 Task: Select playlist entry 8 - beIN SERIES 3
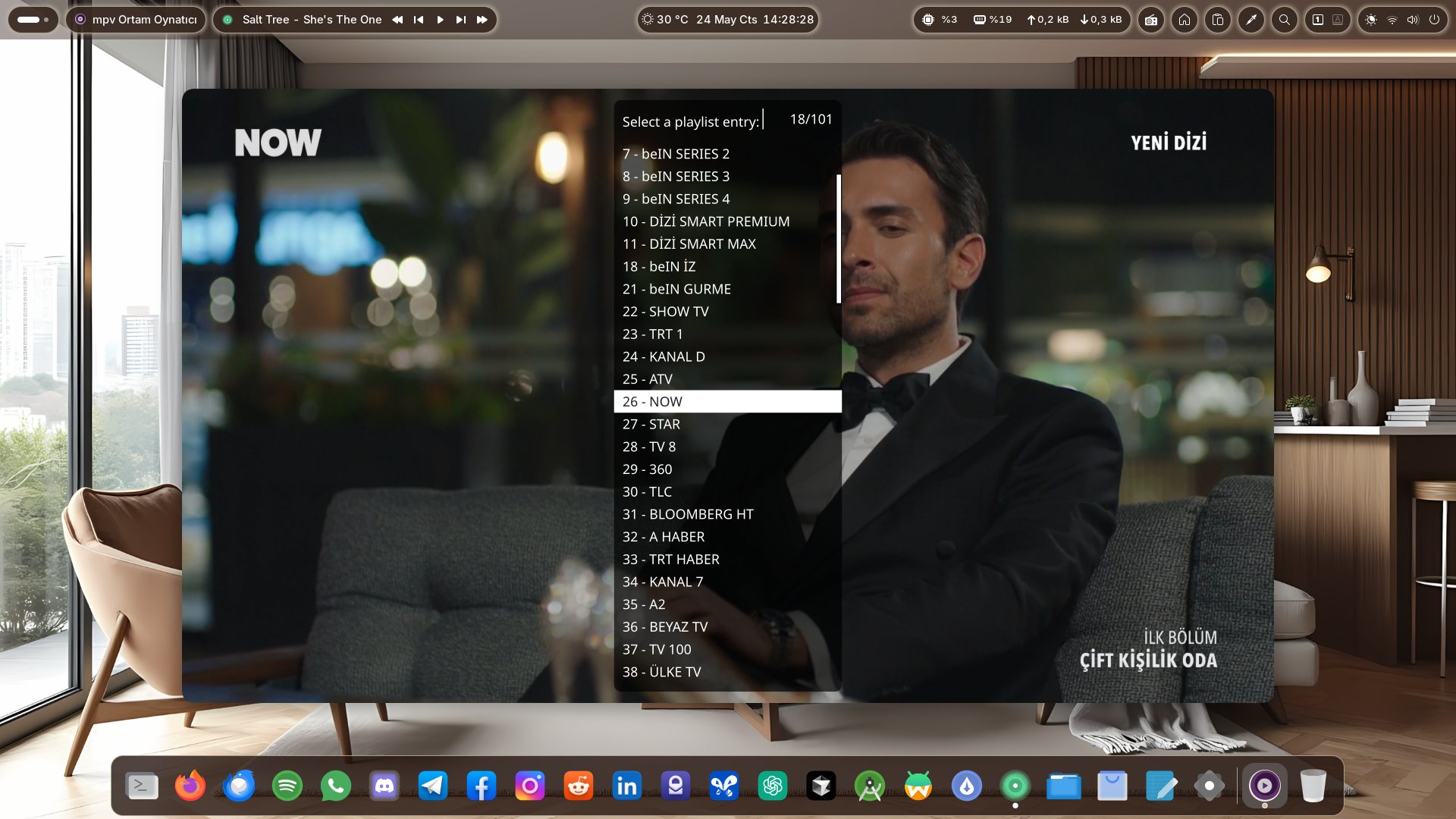tap(727, 177)
